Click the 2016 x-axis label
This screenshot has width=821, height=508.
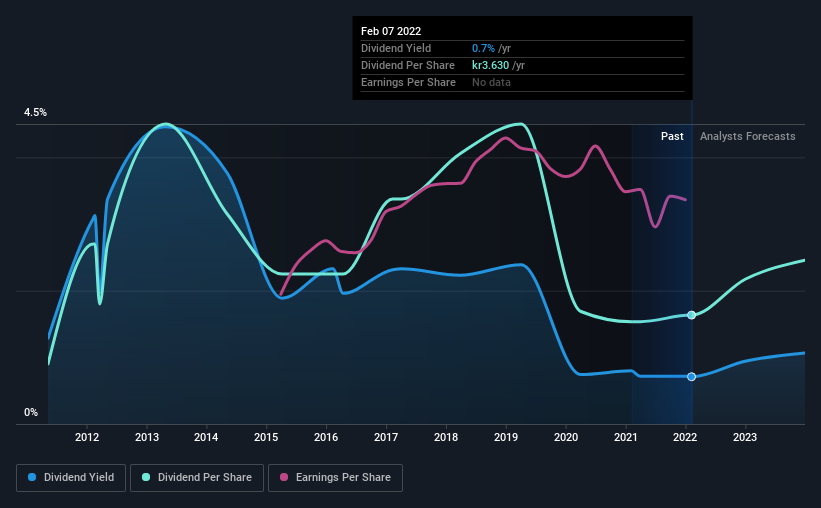coord(326,437)
